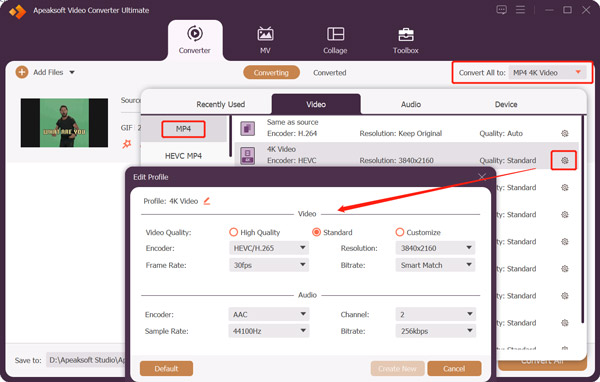
Task: Select the Device format tab
Action: 506,104
